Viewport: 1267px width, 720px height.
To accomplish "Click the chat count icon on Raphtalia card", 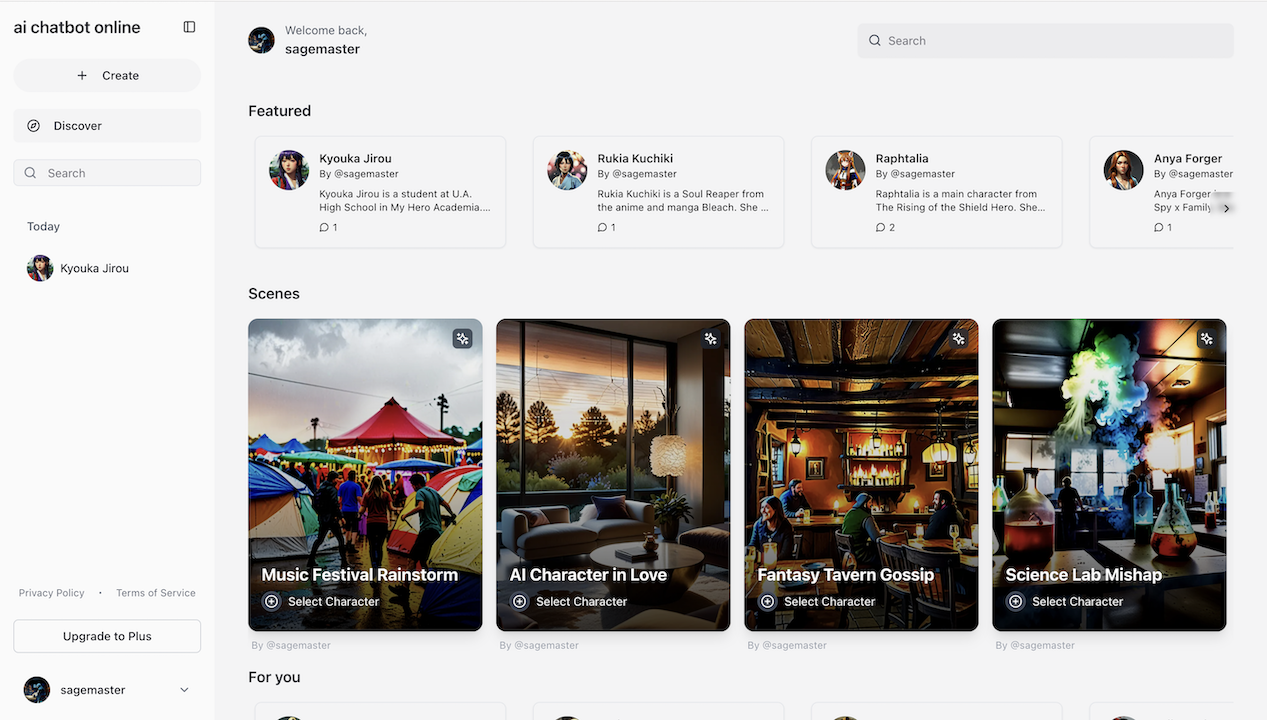I will (x=880, y=228).
